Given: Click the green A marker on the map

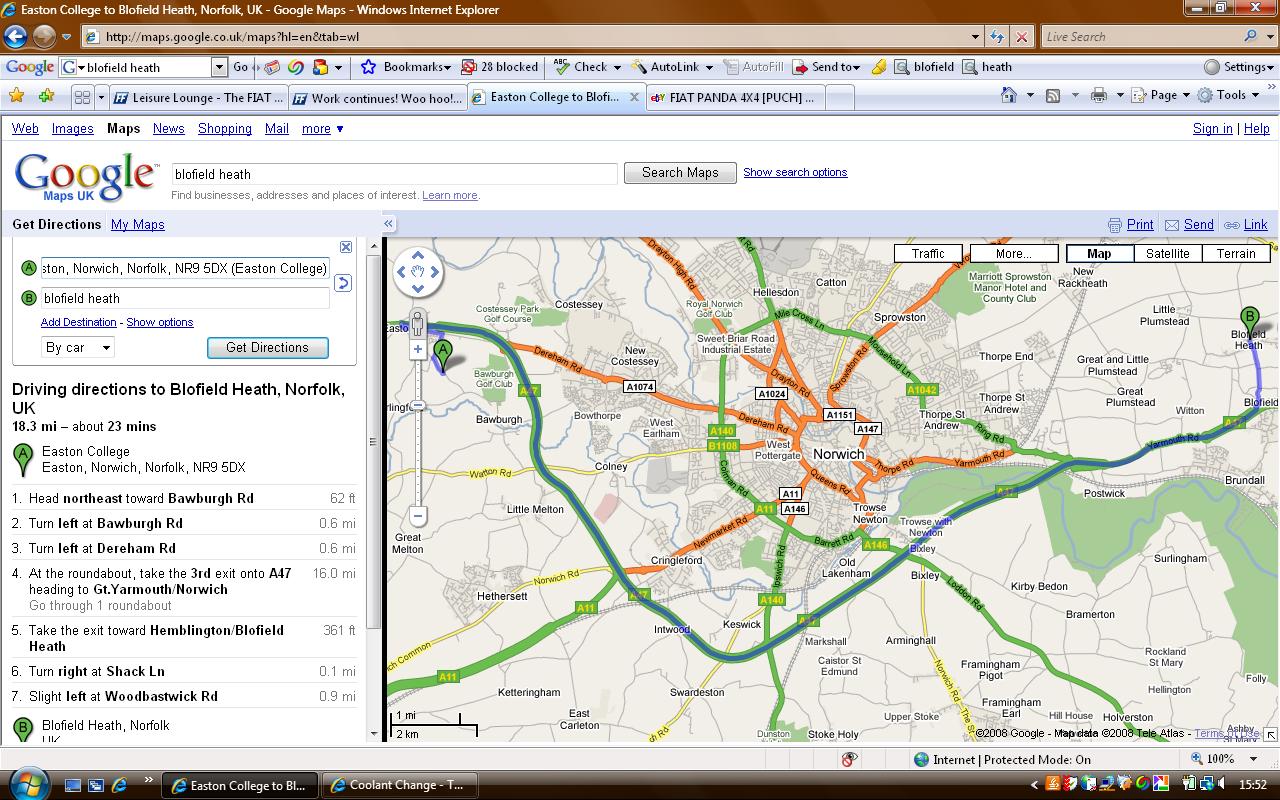Looking at the screenshot, I should coord(443,353).
